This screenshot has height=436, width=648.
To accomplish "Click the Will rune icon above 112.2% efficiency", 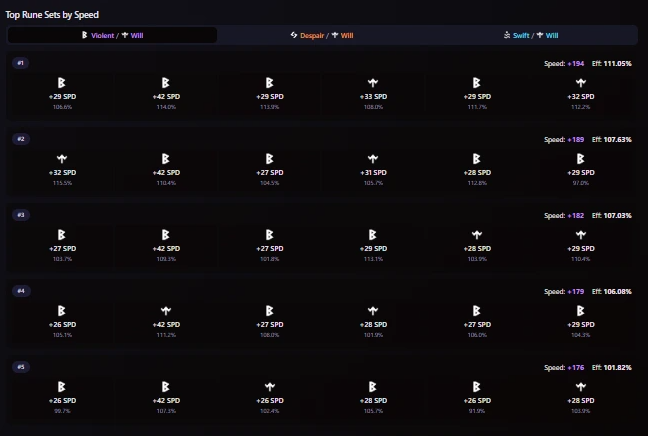I will (x=581, y=83).
